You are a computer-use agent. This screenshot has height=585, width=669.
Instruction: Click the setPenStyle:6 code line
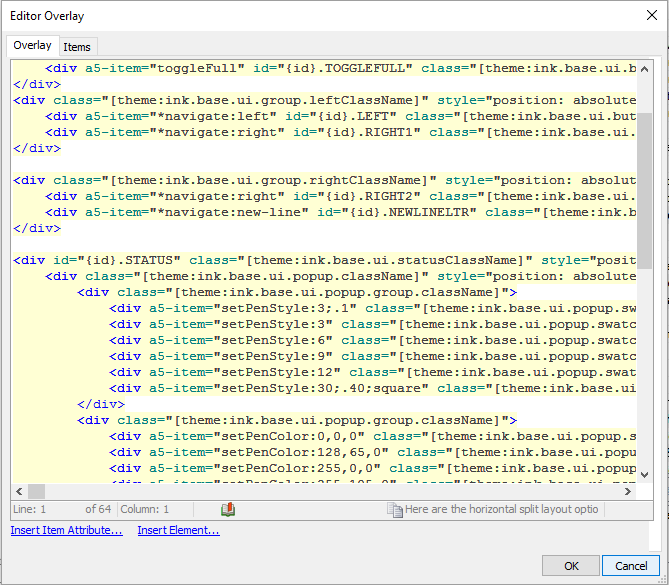[372, 340]
